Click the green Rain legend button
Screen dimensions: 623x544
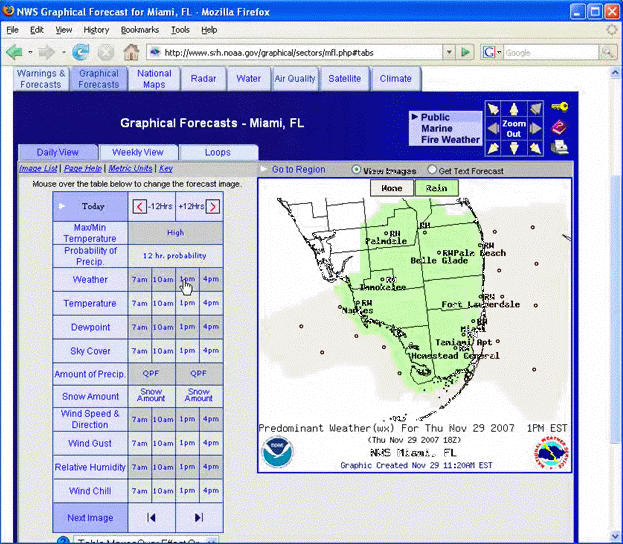[437, 188]
